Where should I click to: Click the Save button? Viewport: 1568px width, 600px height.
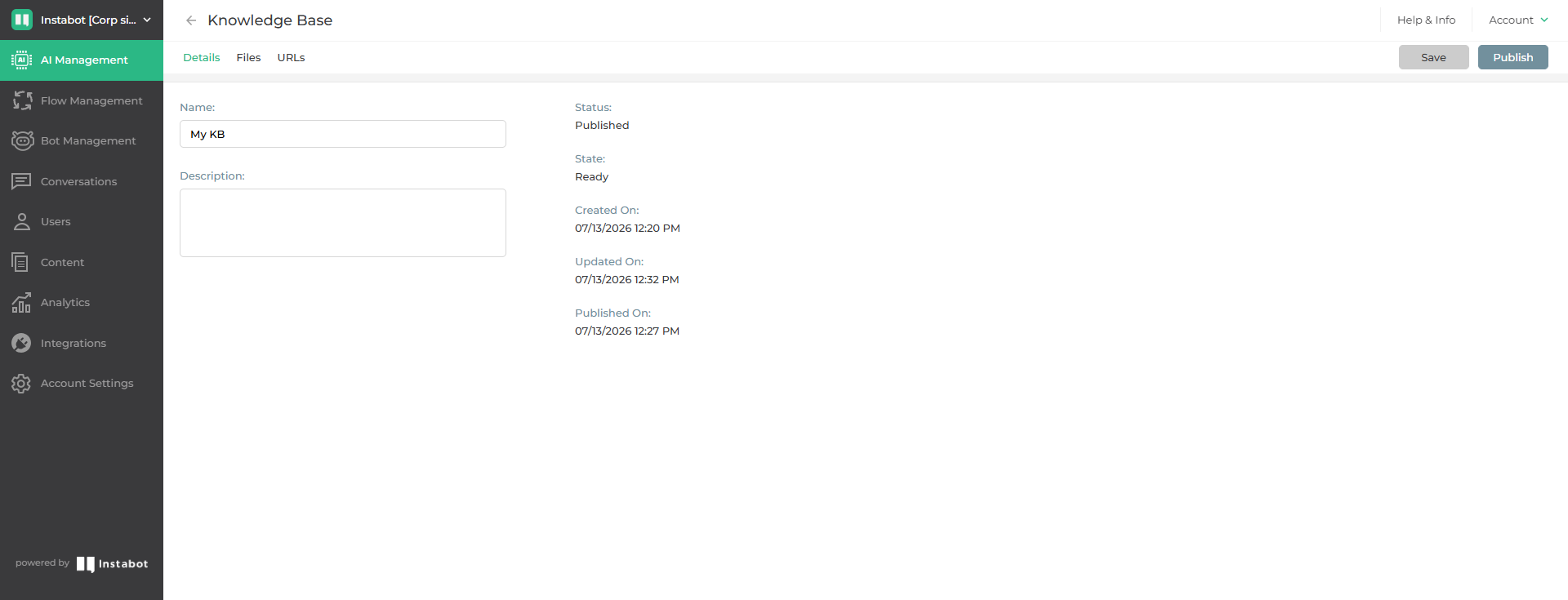click(1433, 57)
